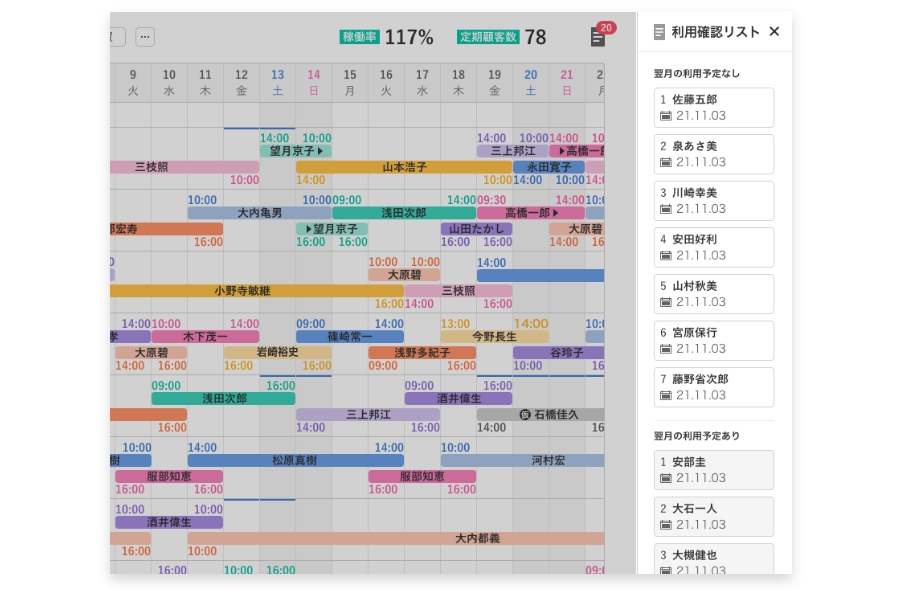Screen dimensions: 904x598
Task: Select the date header 21 日
Action: point(567,82)
